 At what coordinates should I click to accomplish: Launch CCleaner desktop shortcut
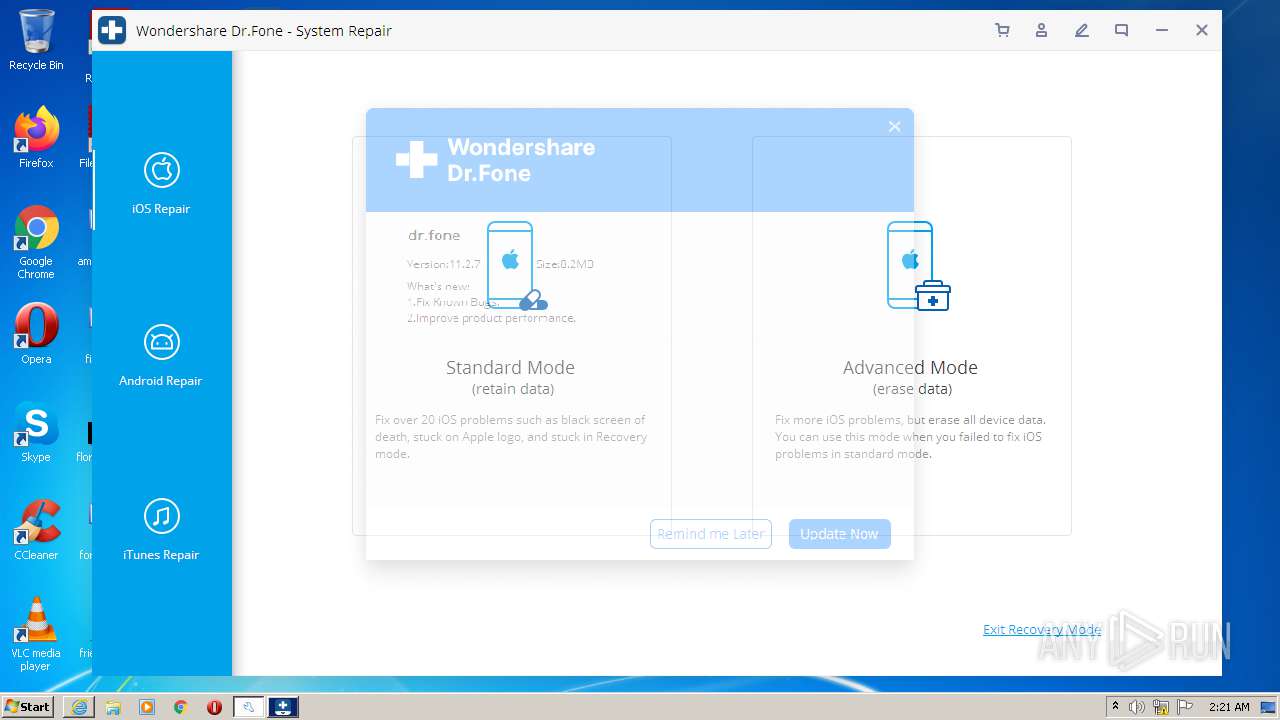point(36,530)
